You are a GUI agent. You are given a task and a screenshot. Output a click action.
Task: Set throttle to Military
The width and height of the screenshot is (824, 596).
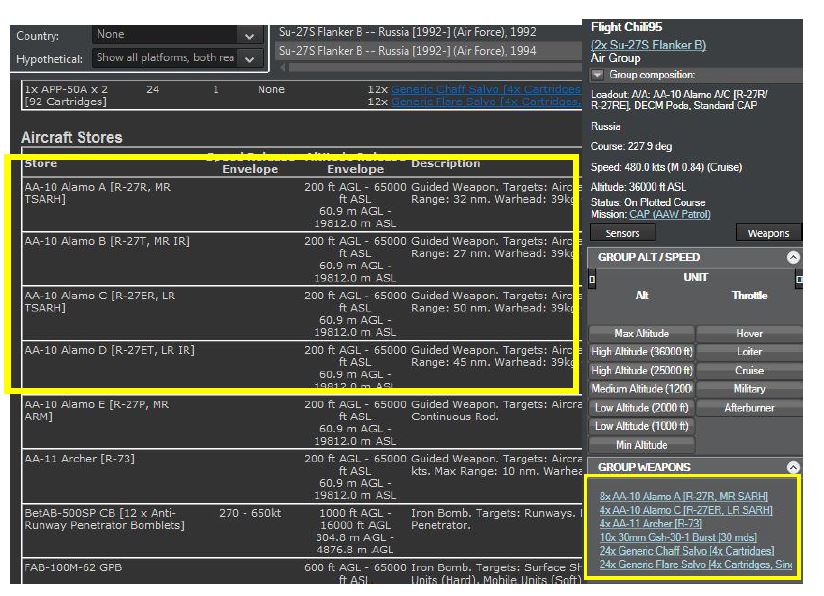tap(749, 389)
